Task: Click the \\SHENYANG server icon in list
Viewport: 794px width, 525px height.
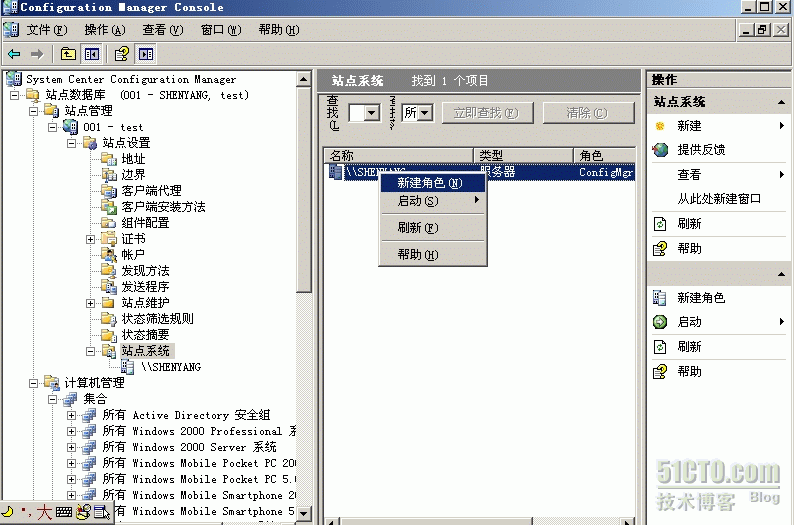Action: pos(335,172)
